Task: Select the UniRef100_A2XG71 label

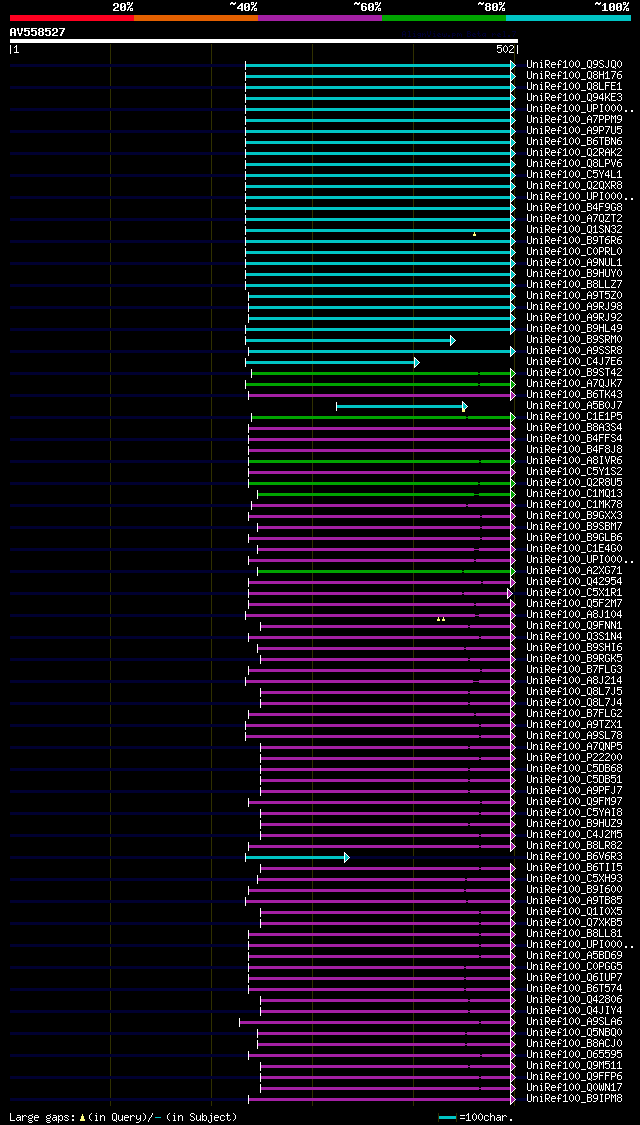Action: click(574, 571)
